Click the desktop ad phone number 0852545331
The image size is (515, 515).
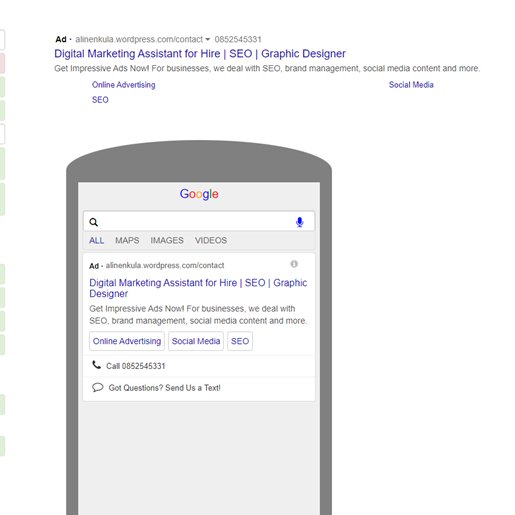pyautogui.click(x=238, y=39)
